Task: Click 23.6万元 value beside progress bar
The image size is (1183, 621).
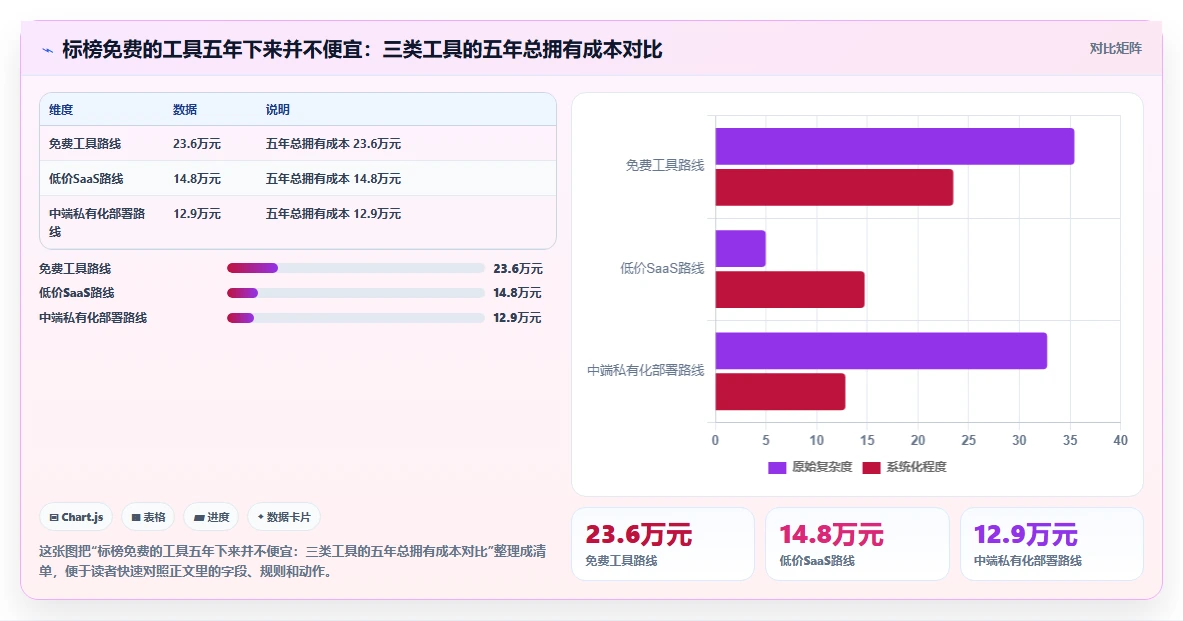Action: tap(518, 269)
